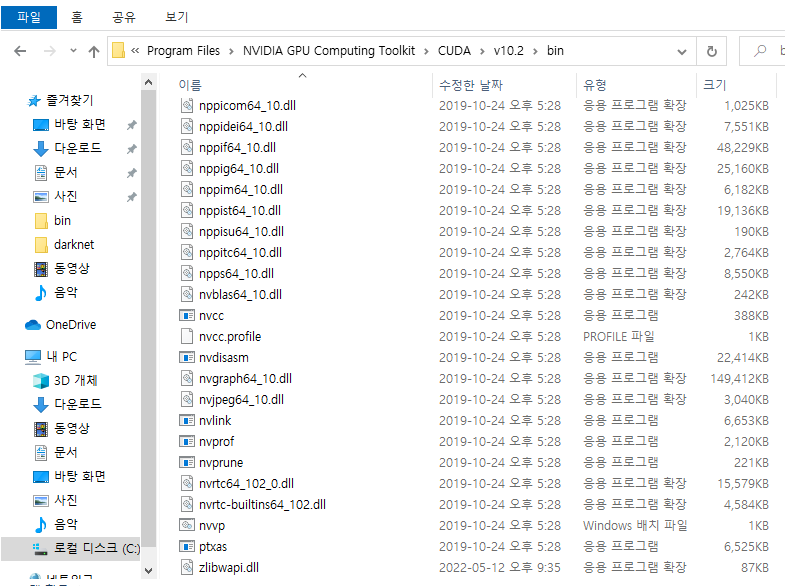Viewport: 785px width, 586px height.
Task: Select the nvprune application icon
Action: click(x=187, y=463)
